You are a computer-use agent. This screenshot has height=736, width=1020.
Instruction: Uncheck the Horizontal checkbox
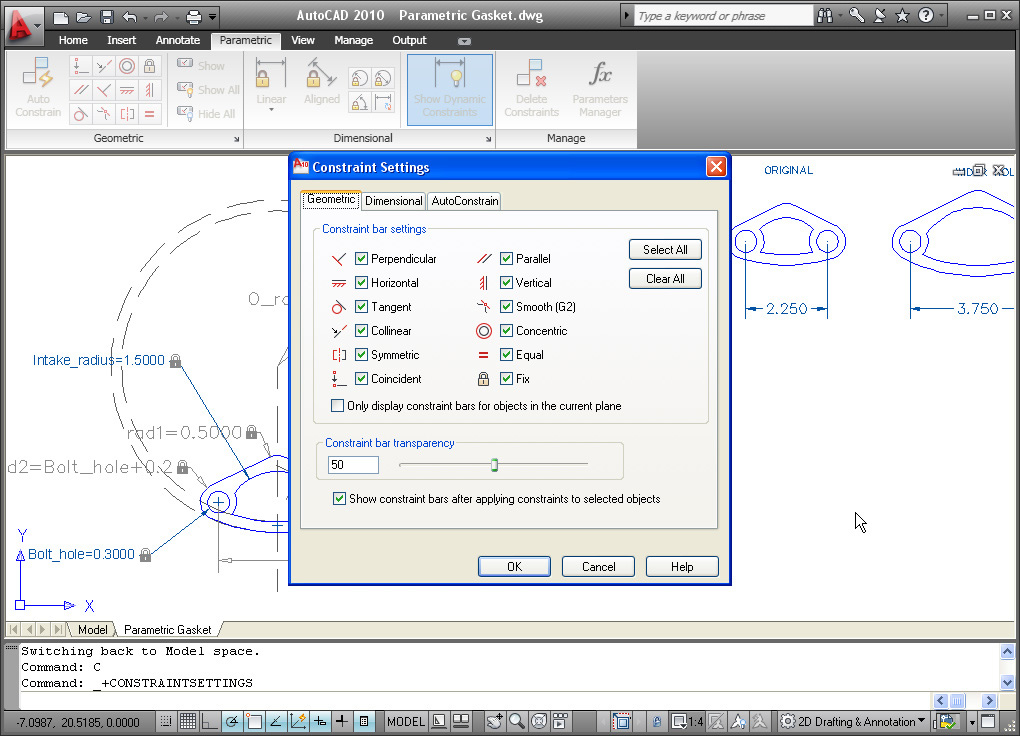tap(362, 282)
